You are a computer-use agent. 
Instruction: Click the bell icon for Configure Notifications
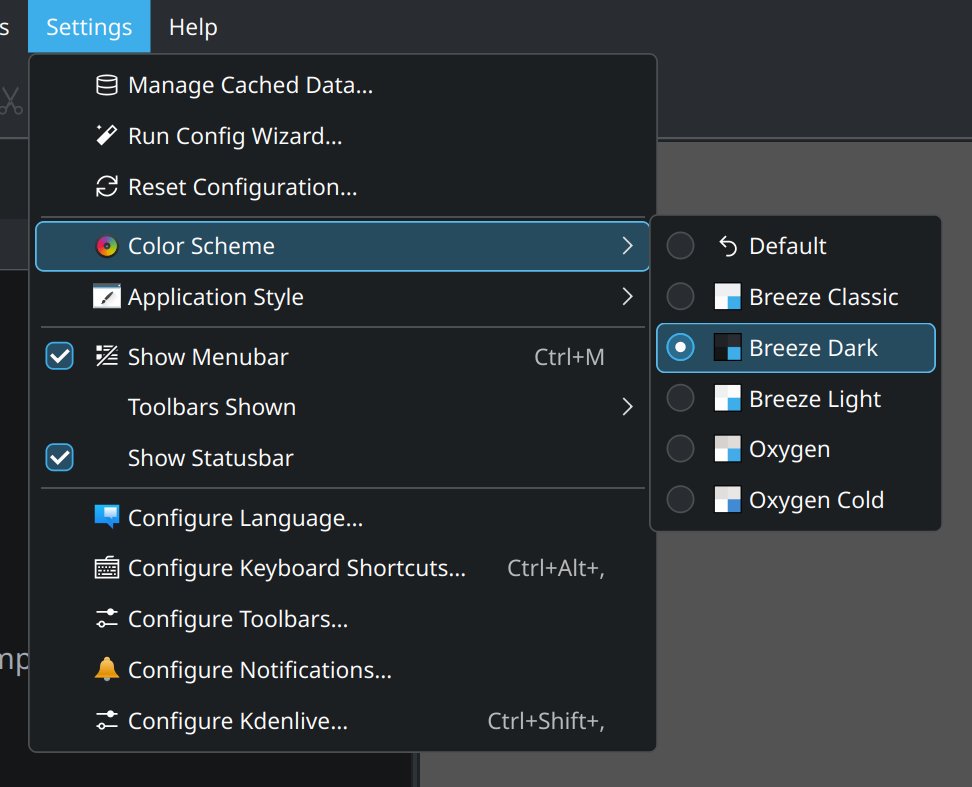107,669
